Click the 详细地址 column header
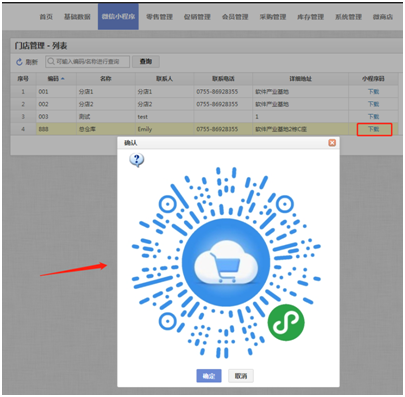This screenshot has width=405, height=397. [x=301, y=79]
